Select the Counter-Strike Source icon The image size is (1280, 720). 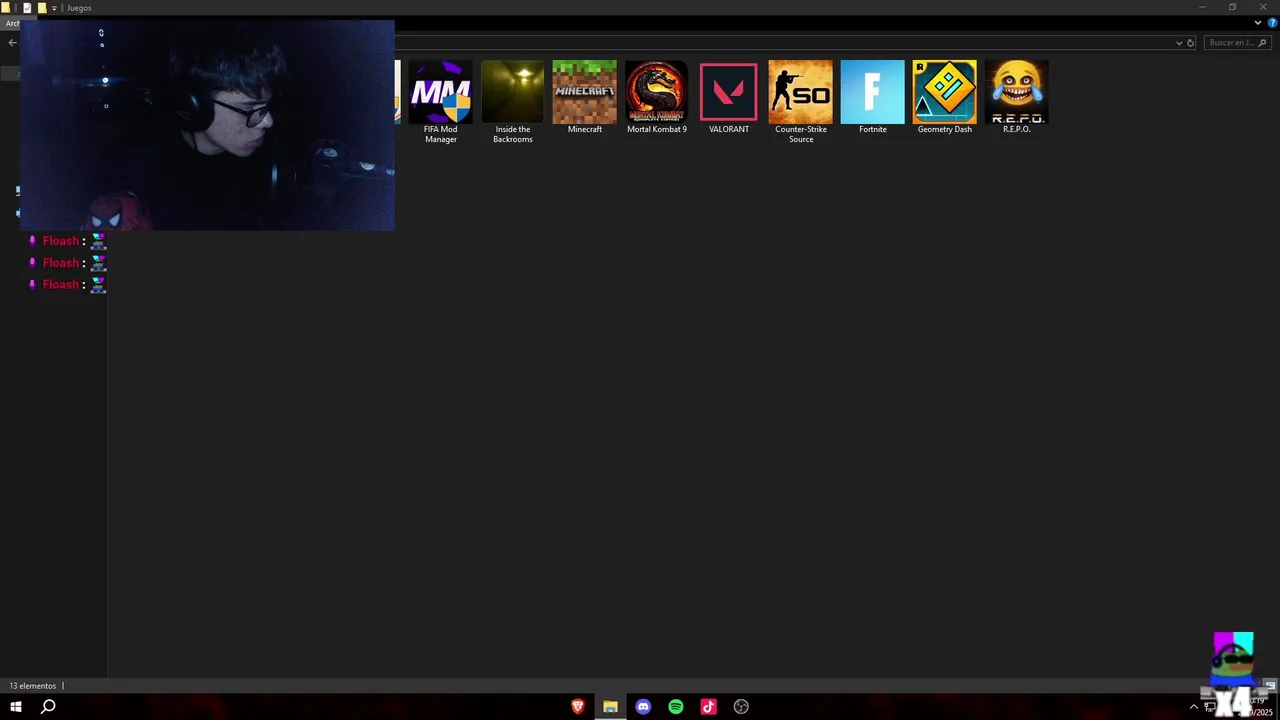point(801,92)
